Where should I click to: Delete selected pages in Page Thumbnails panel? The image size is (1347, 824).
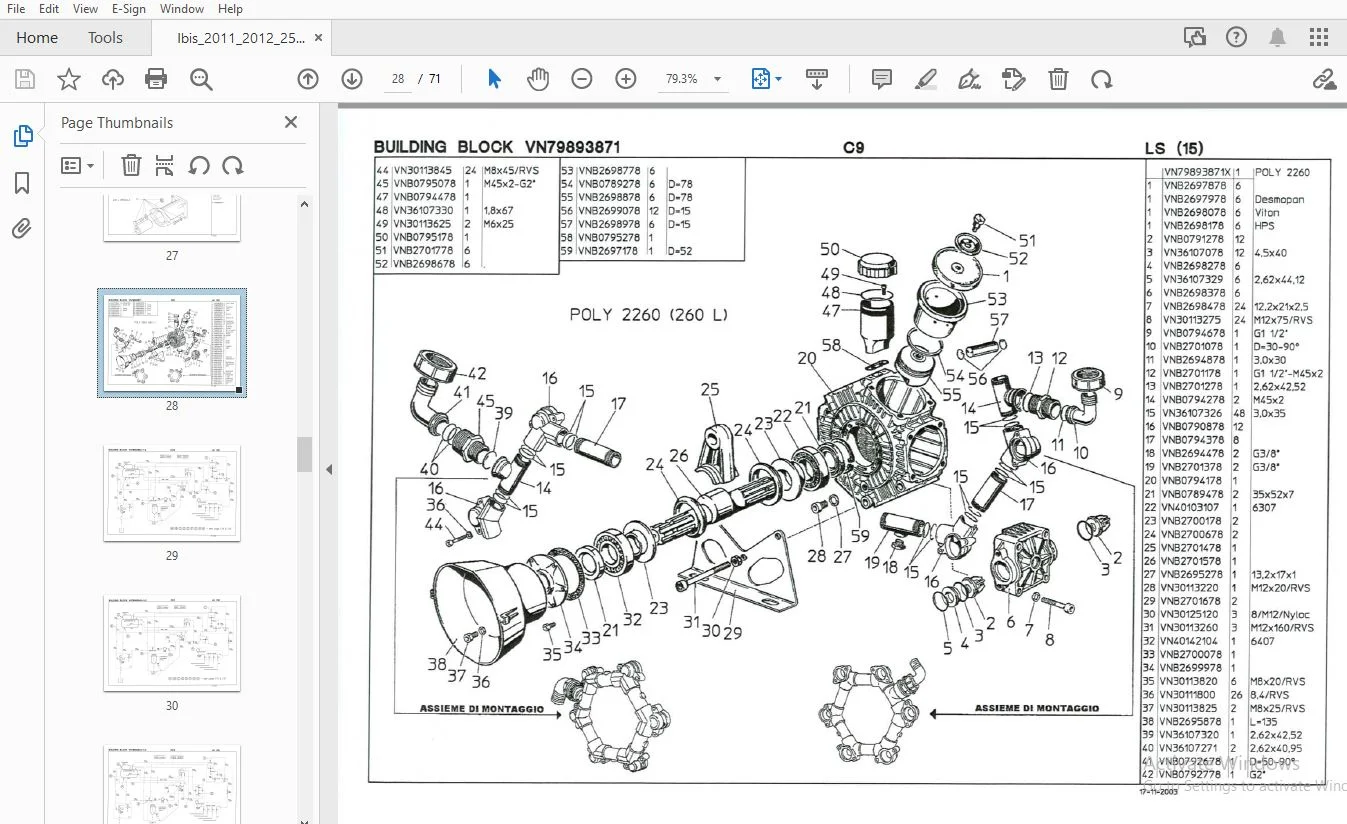[x=131, y=165]
